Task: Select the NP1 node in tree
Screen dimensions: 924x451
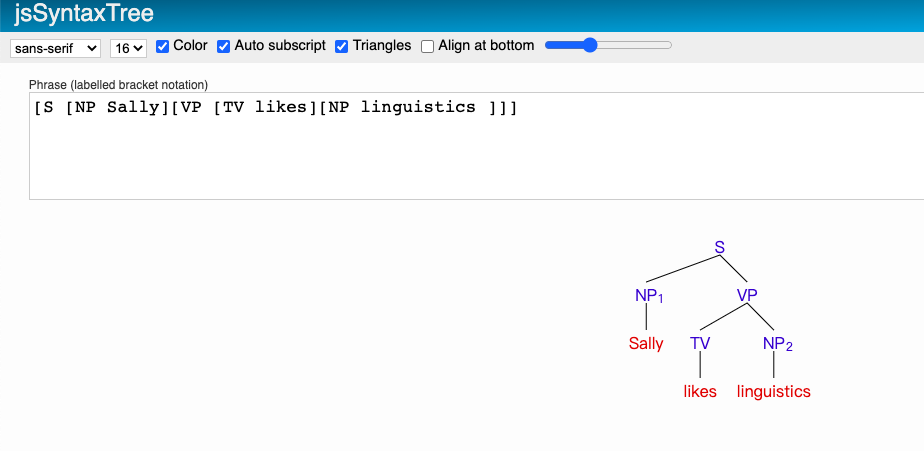Action: pos(649,296)
